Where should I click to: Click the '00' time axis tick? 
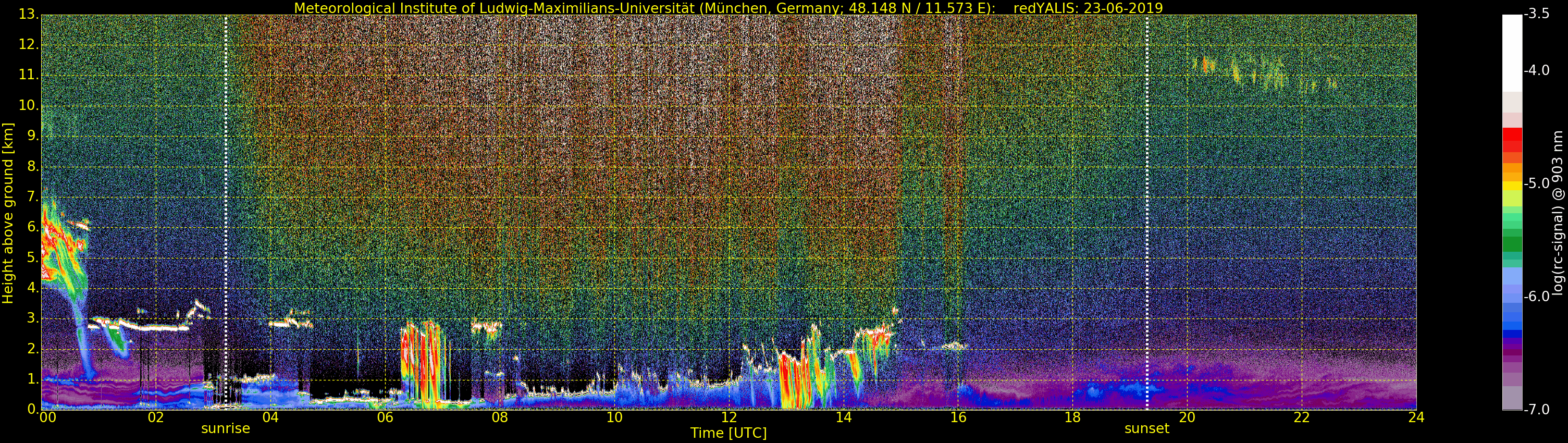pyautogui.click(x=48, y=417)
